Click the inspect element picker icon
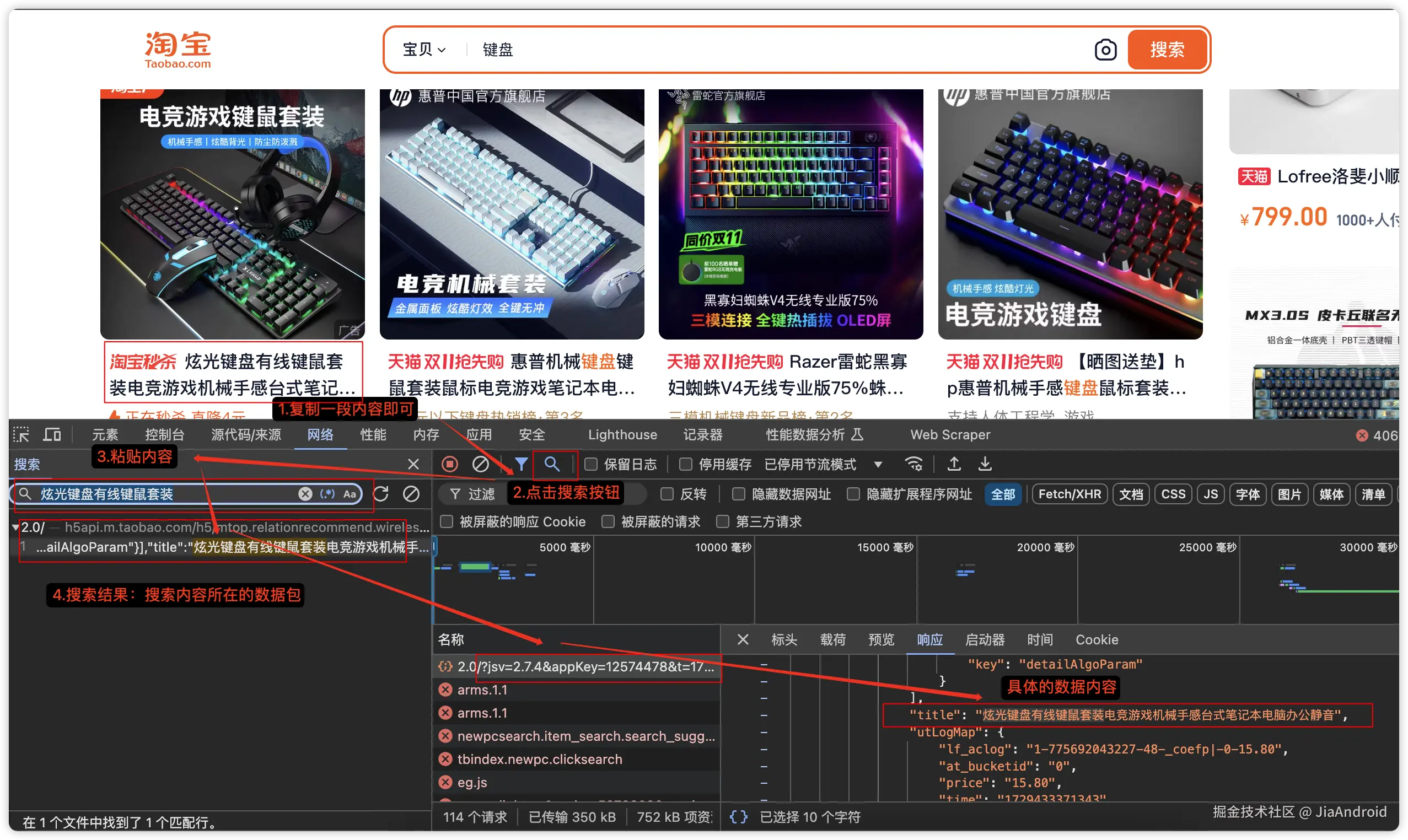Image resolution: width=1408 pixels, height=840 pixels. pos(21,435)
